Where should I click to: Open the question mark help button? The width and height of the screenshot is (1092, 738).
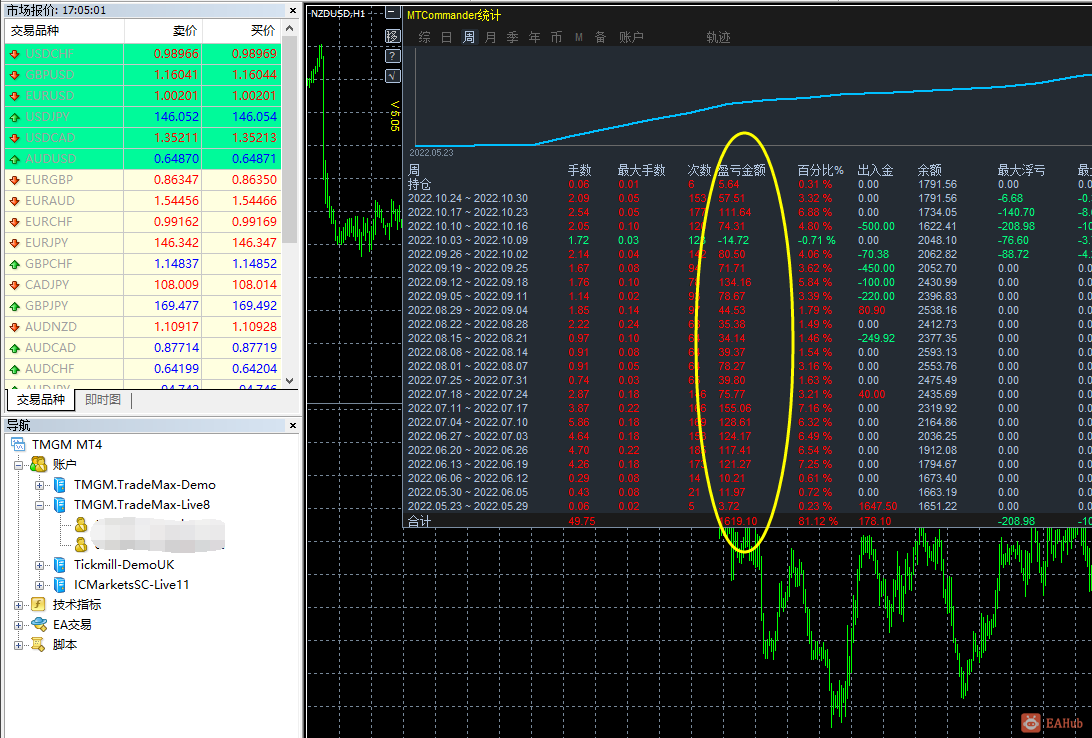(x=393, y=56)
